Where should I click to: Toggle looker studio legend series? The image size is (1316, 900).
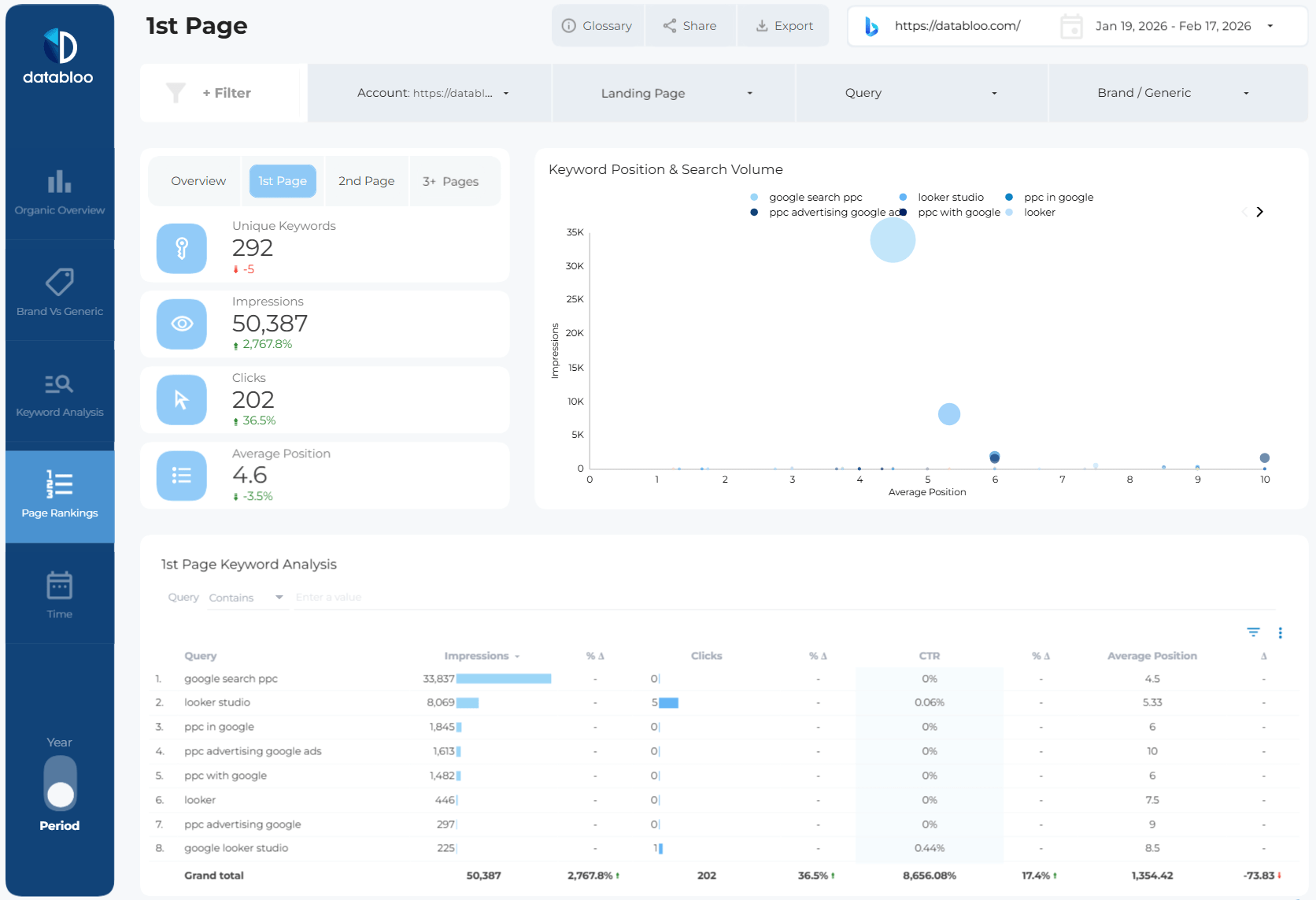[x=950, y=198]
